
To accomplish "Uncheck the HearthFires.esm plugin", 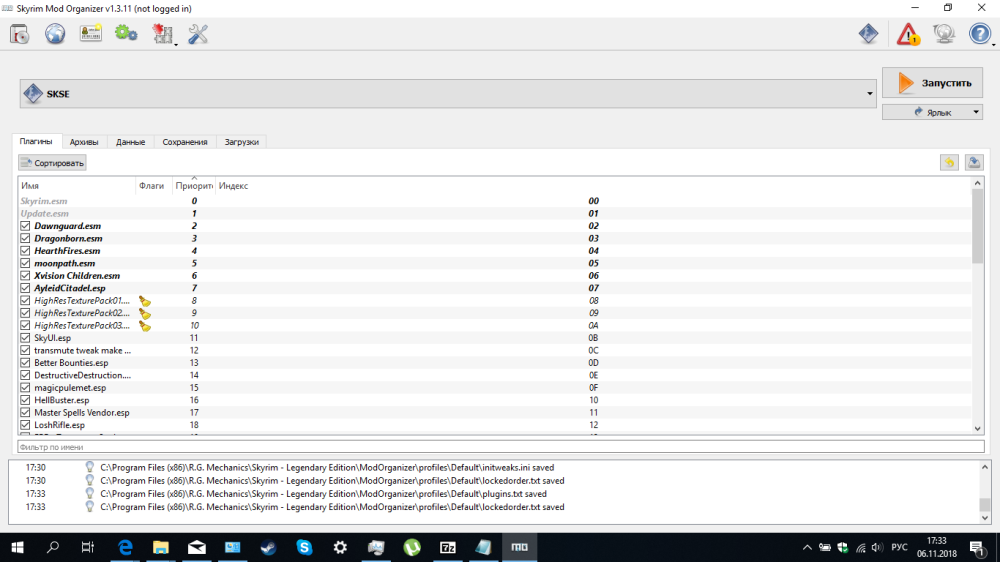I will pos(25,251).
